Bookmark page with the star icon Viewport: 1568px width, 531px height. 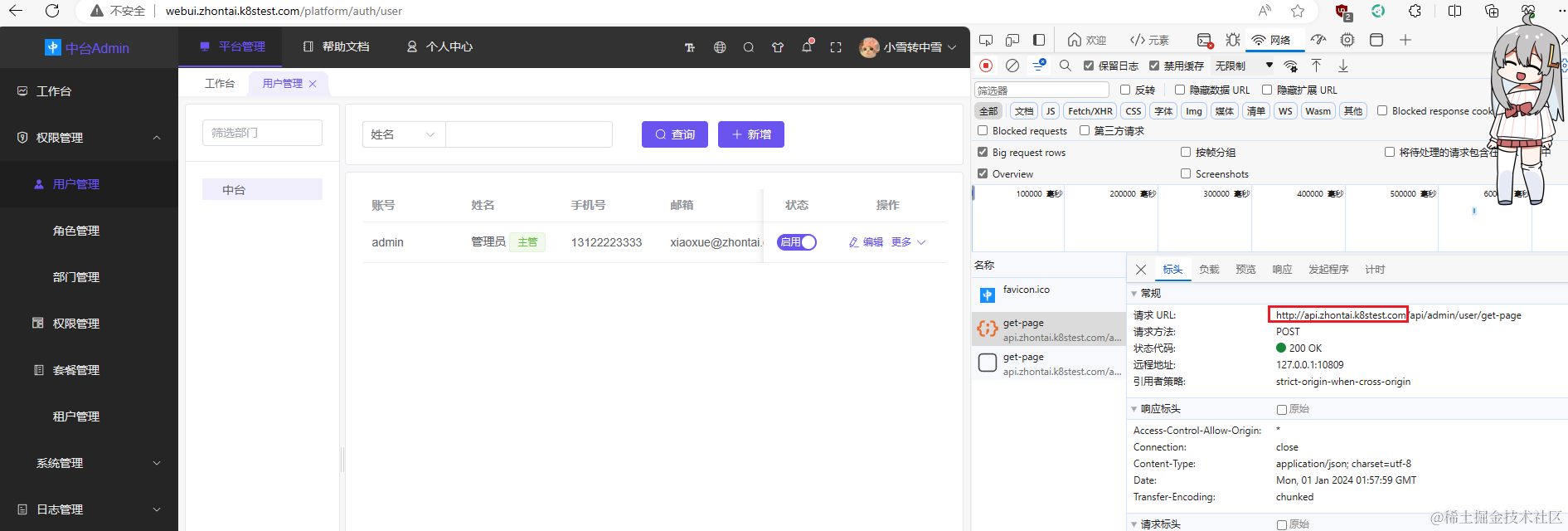pos(1298,11)
